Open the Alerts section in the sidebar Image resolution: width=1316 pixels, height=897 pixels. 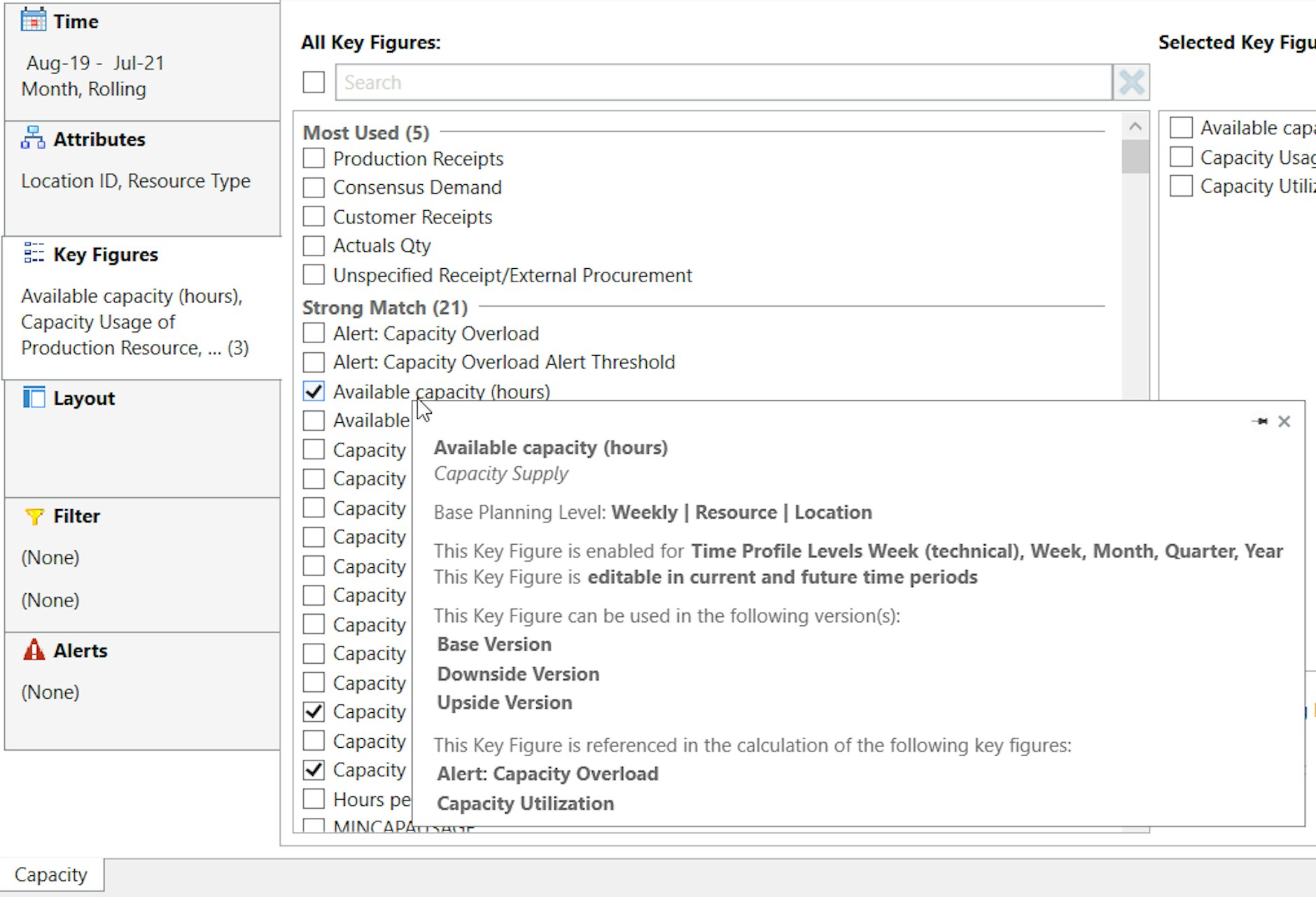(x=79, y=650)
